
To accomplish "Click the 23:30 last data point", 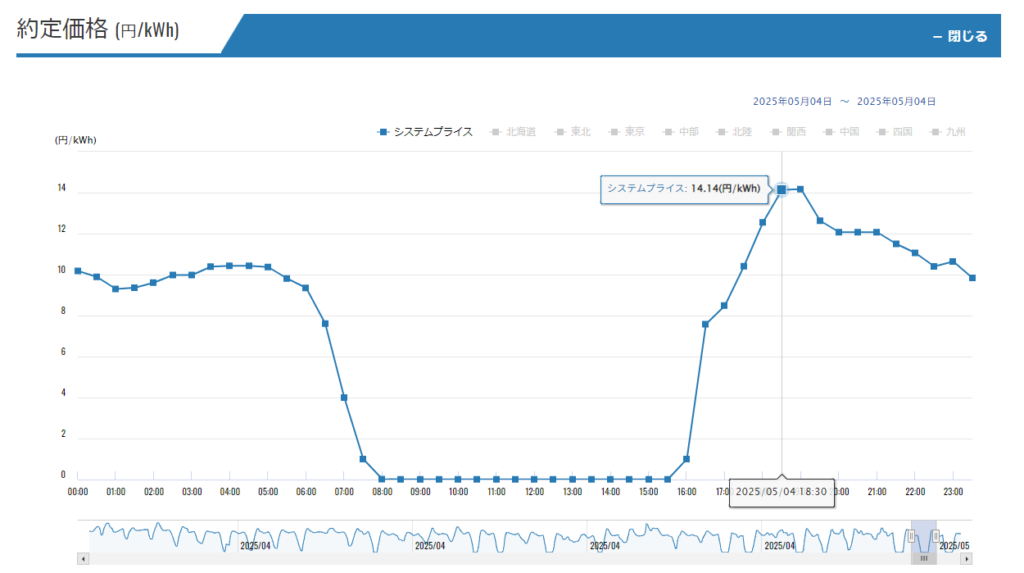I will 972,278.
